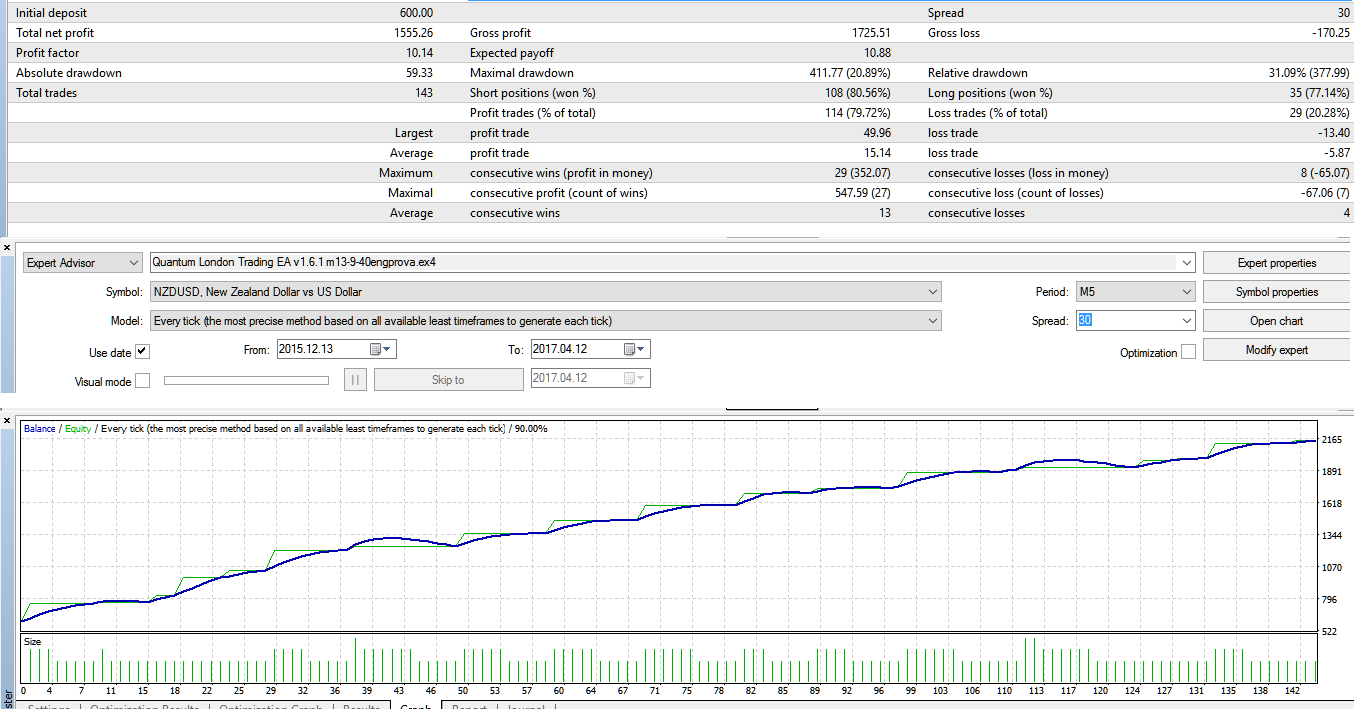The height and width of the screenshot is (718, 1354).
Task: Click the Total trades value 143
Action: point(424,93)
